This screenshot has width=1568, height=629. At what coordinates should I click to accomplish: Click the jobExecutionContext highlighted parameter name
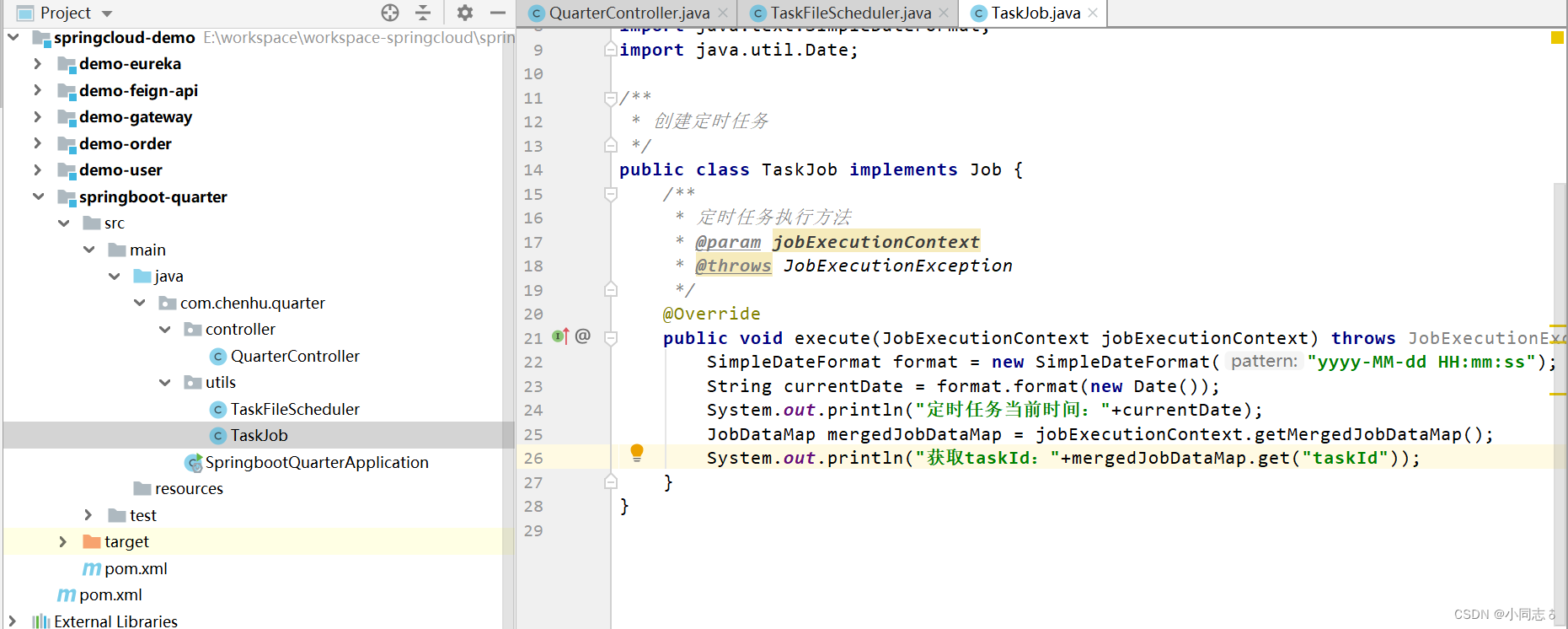click(876, 242)
